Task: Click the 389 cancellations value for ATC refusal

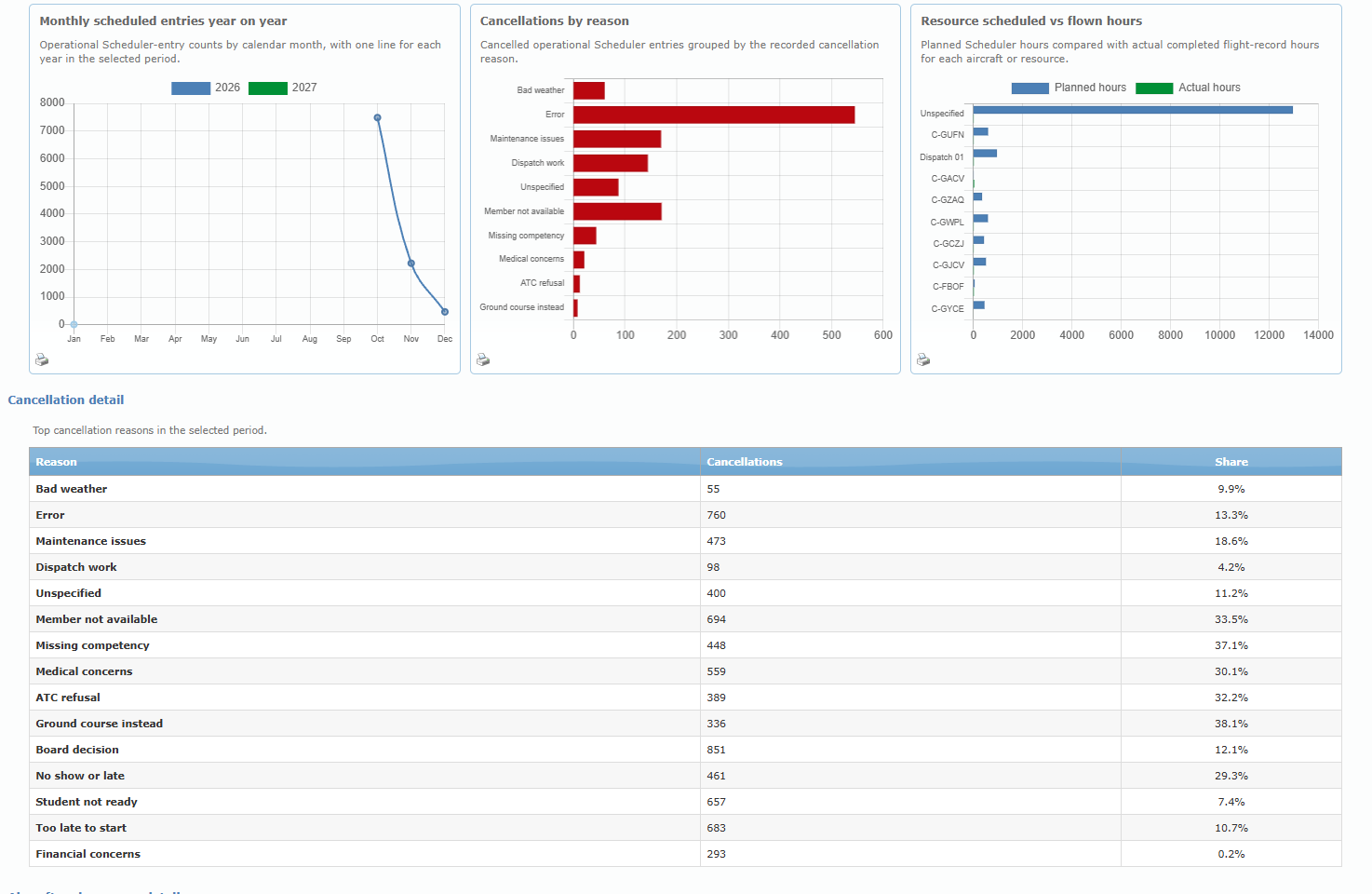Action: click(717, 698)
